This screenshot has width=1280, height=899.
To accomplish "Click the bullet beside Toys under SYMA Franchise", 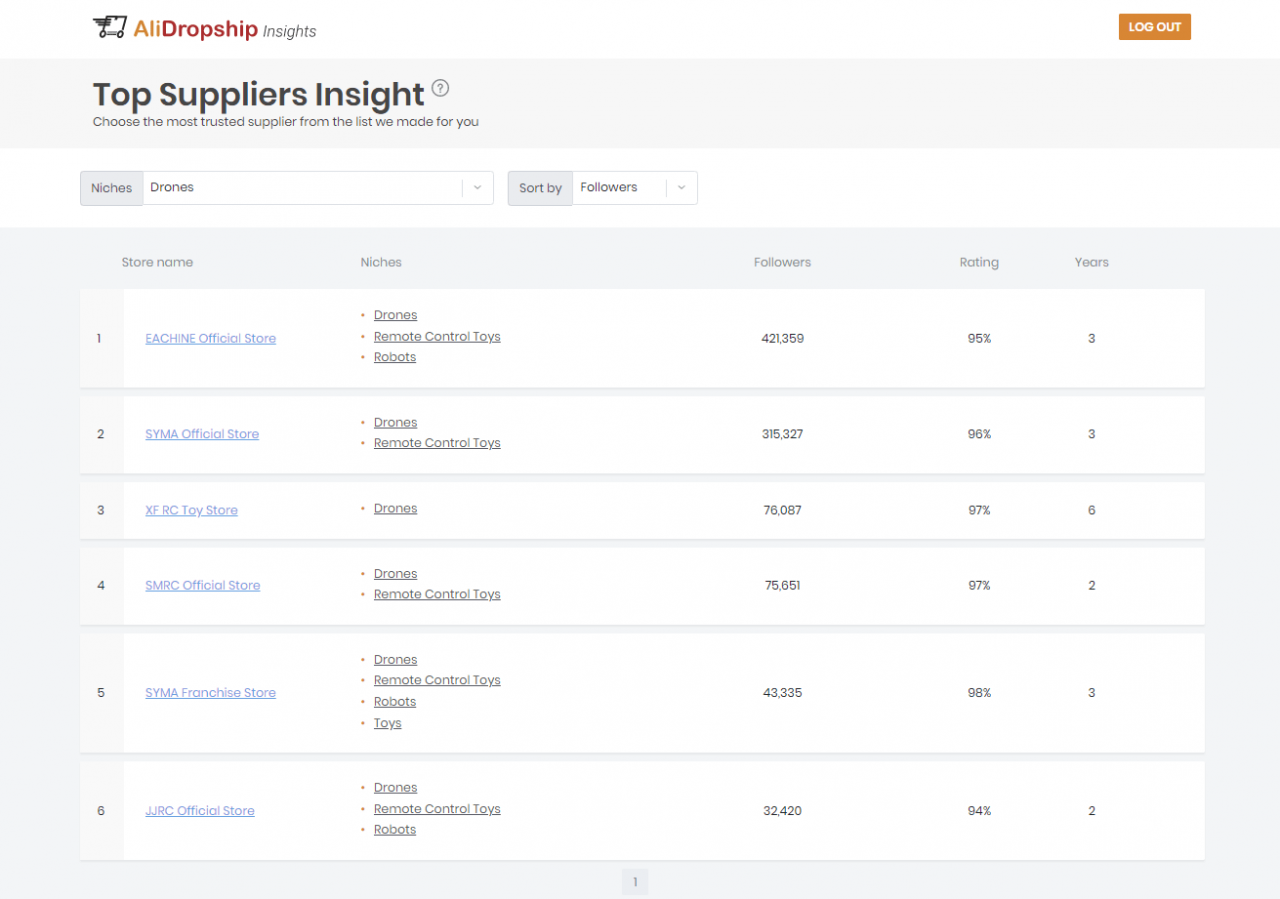I will tap(364, 723).
